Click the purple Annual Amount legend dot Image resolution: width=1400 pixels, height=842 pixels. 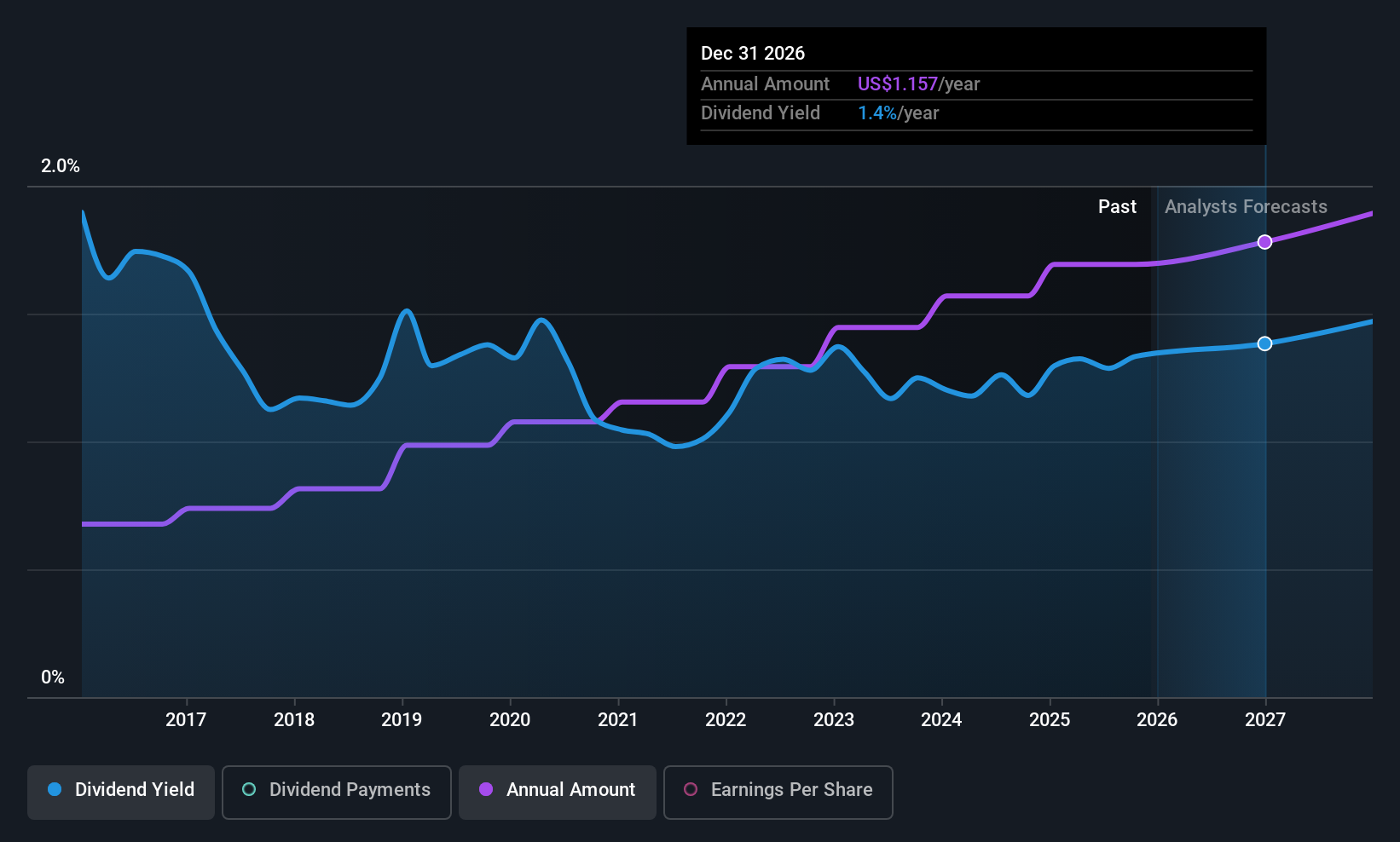tap(486, 790)
